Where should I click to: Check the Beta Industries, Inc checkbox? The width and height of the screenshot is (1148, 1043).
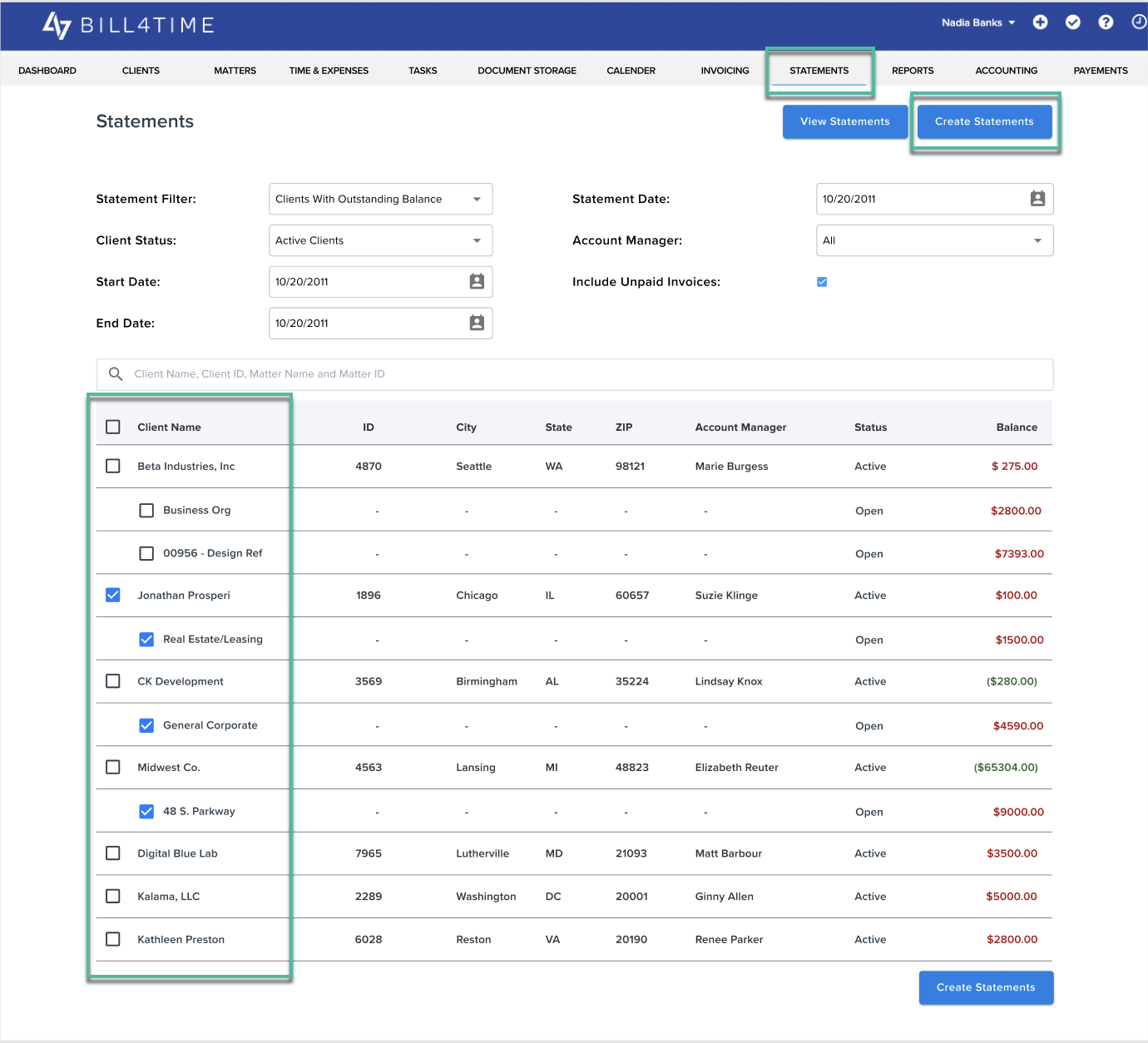(x=113, y=467)
